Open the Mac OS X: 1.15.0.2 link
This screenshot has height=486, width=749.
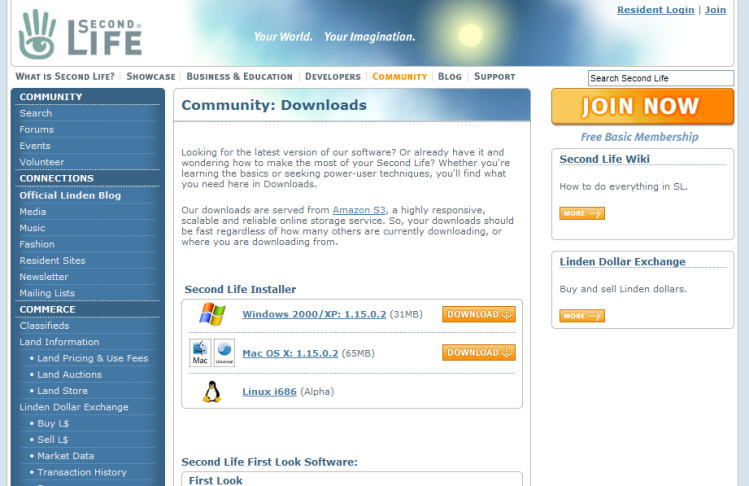[x=290, y=353]
